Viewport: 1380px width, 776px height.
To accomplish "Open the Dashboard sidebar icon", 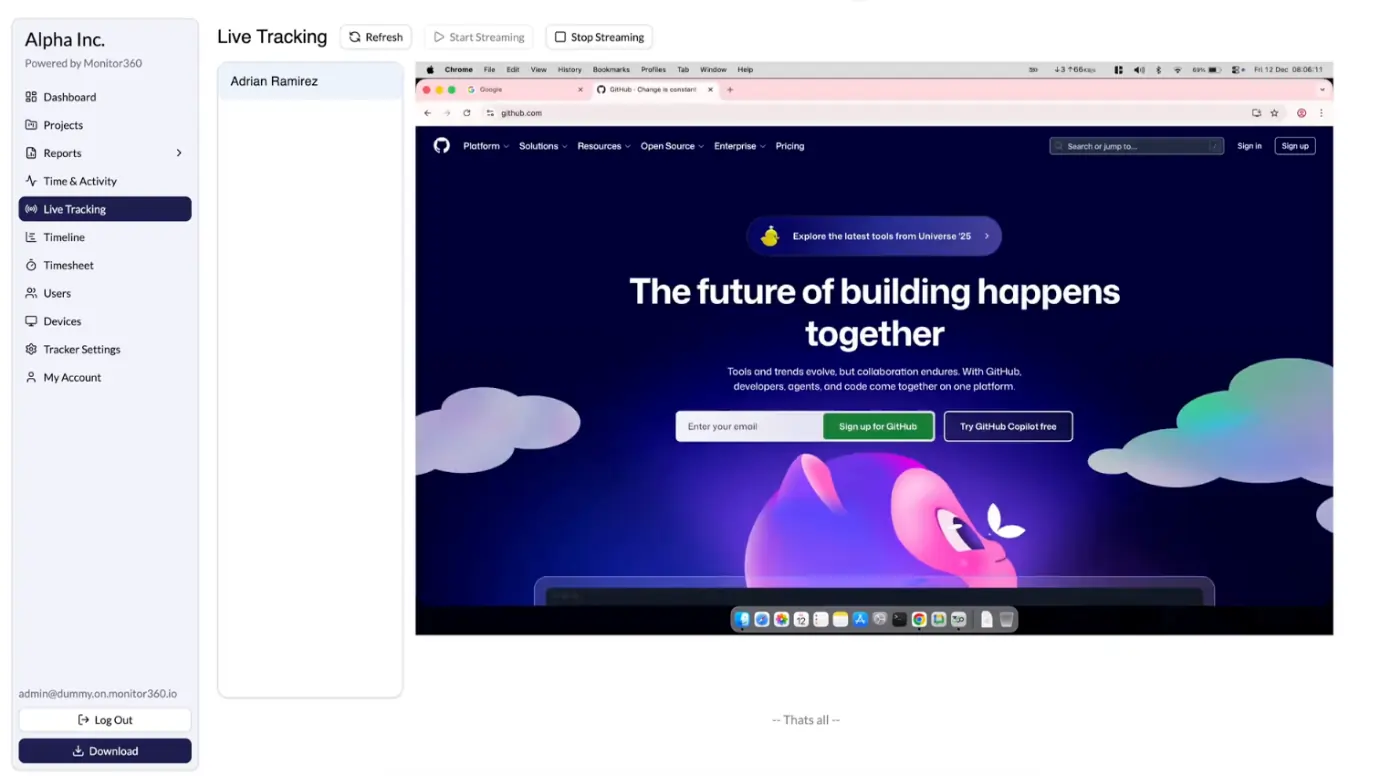I will pyautogui.click(x=31, y=97).
